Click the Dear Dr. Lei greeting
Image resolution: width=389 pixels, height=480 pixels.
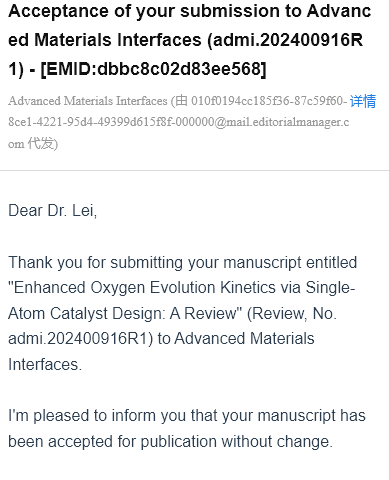(x=53, y=211)
